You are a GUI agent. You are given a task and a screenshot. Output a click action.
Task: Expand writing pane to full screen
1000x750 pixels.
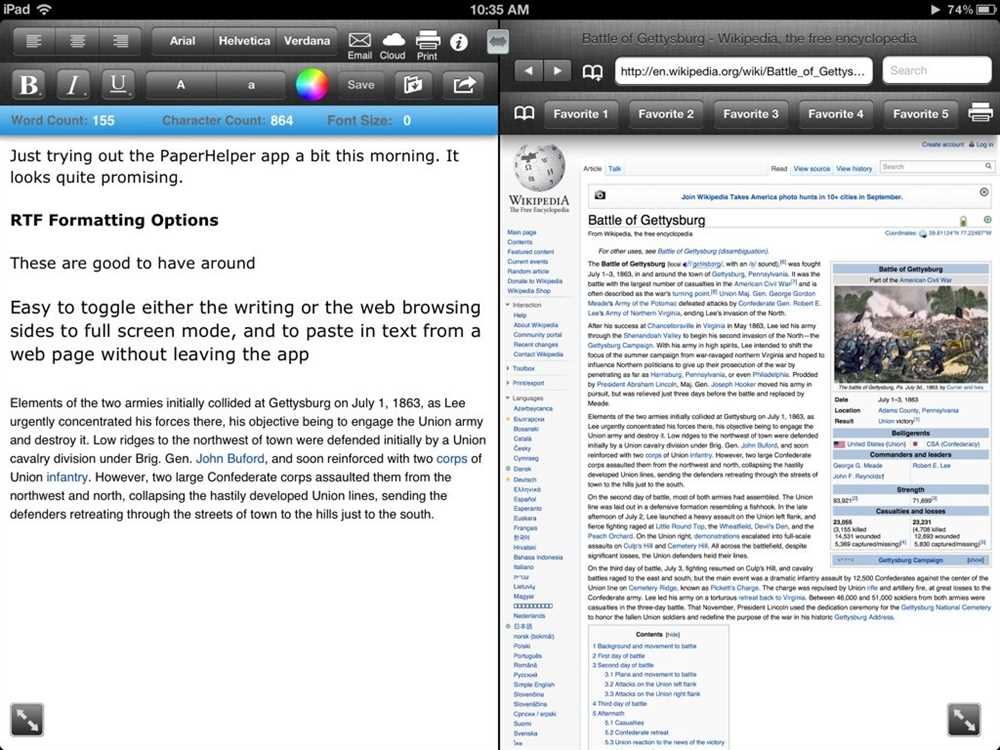[x=27, y=719]
